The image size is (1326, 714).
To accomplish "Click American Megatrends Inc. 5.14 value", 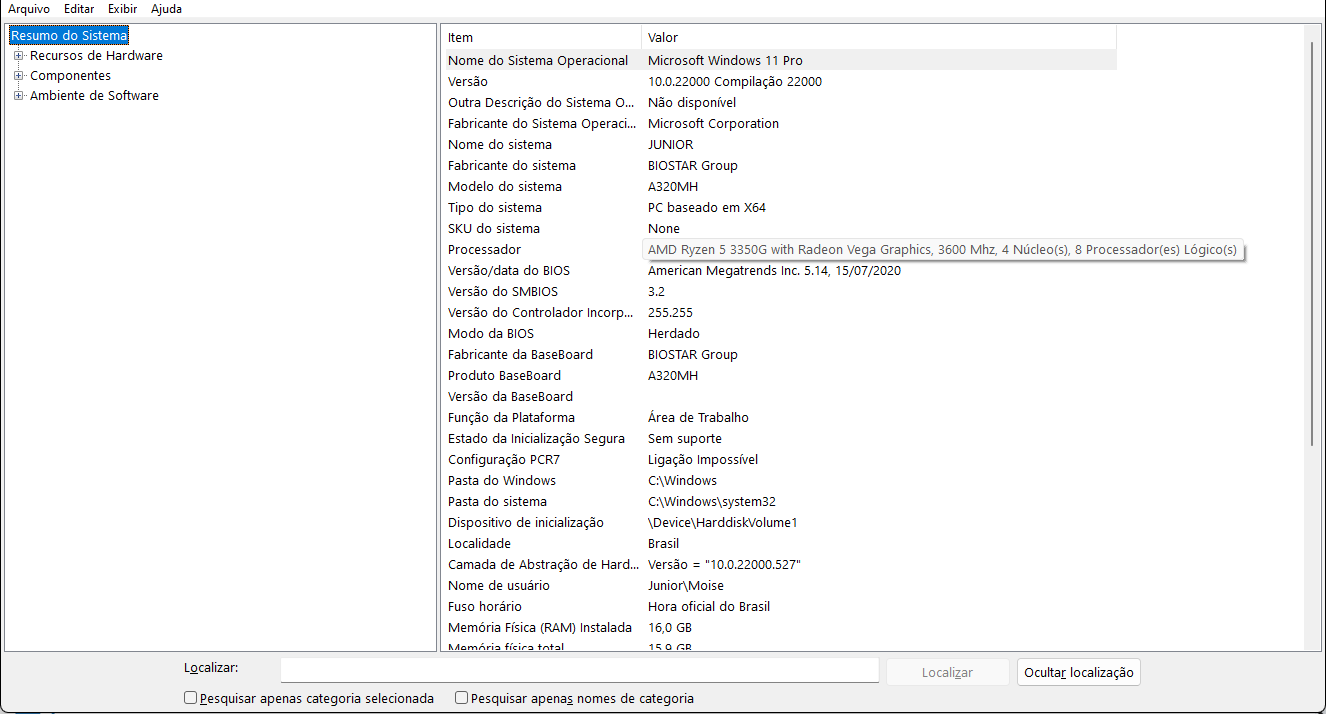I will pos(774,270).
